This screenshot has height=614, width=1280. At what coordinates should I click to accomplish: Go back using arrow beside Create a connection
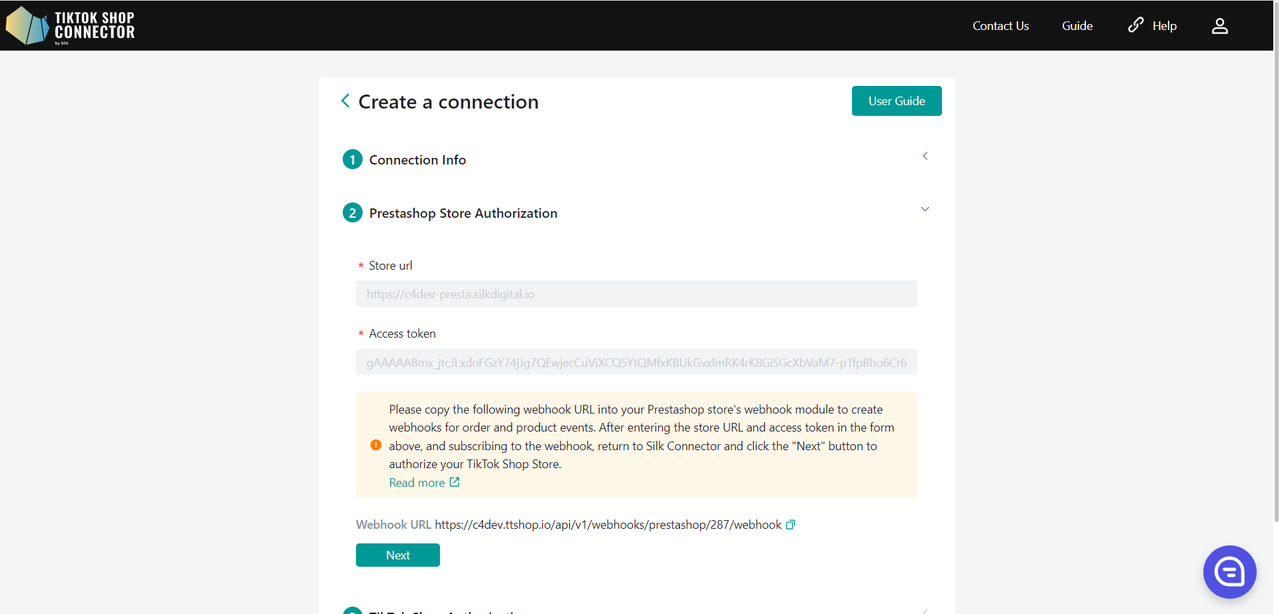click(345, 101)
